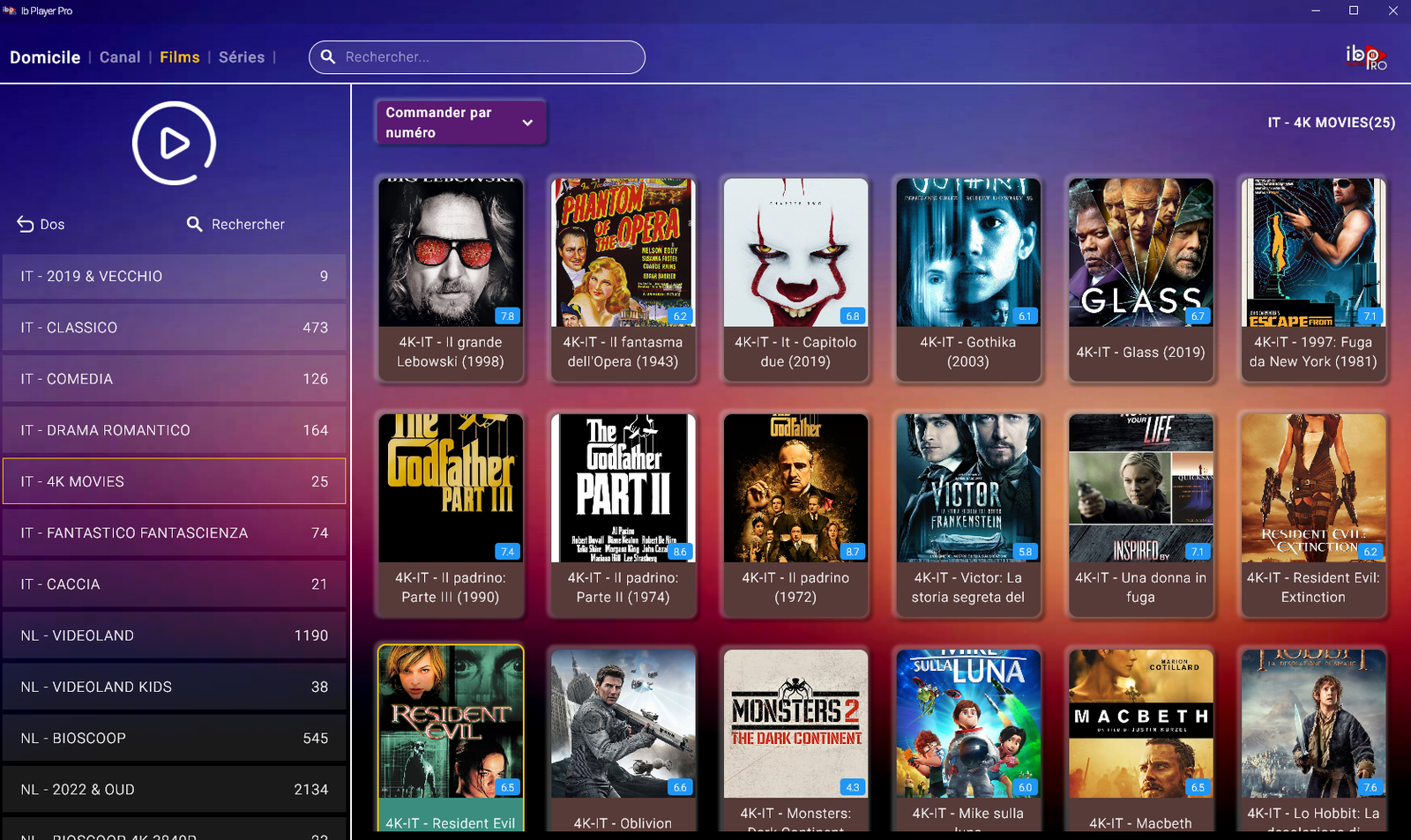
Task: Switch to the Séries tab
Action: pyautogui.click(x=242, y=57)
